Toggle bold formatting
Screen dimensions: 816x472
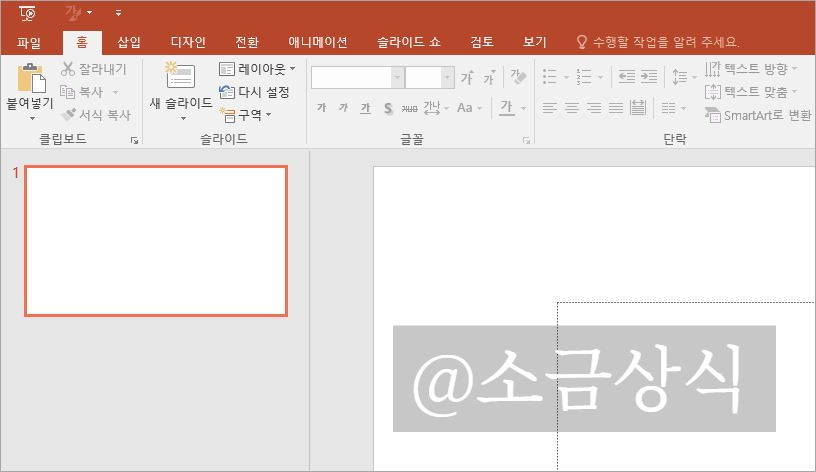pos(322,108)
